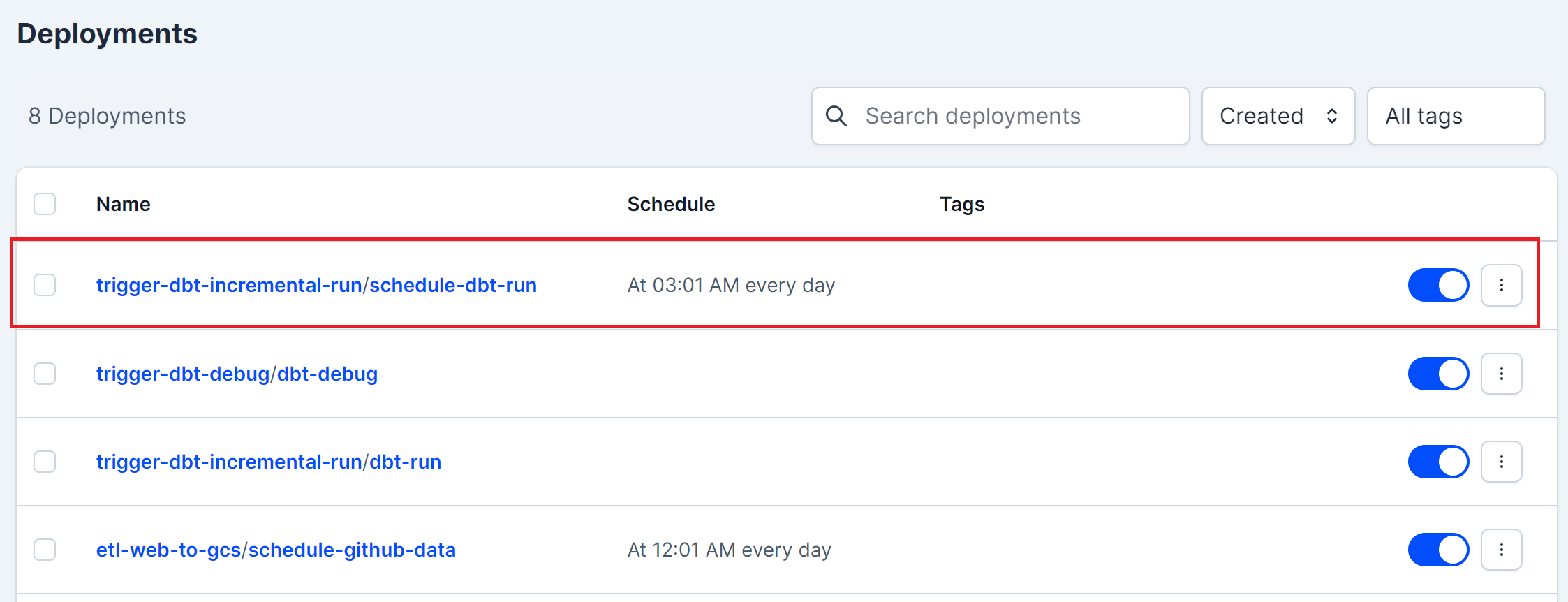Open the Created sort dropdown
Image resolution: width=1568 pixels, height=602 pixels.
point(1278,116)
